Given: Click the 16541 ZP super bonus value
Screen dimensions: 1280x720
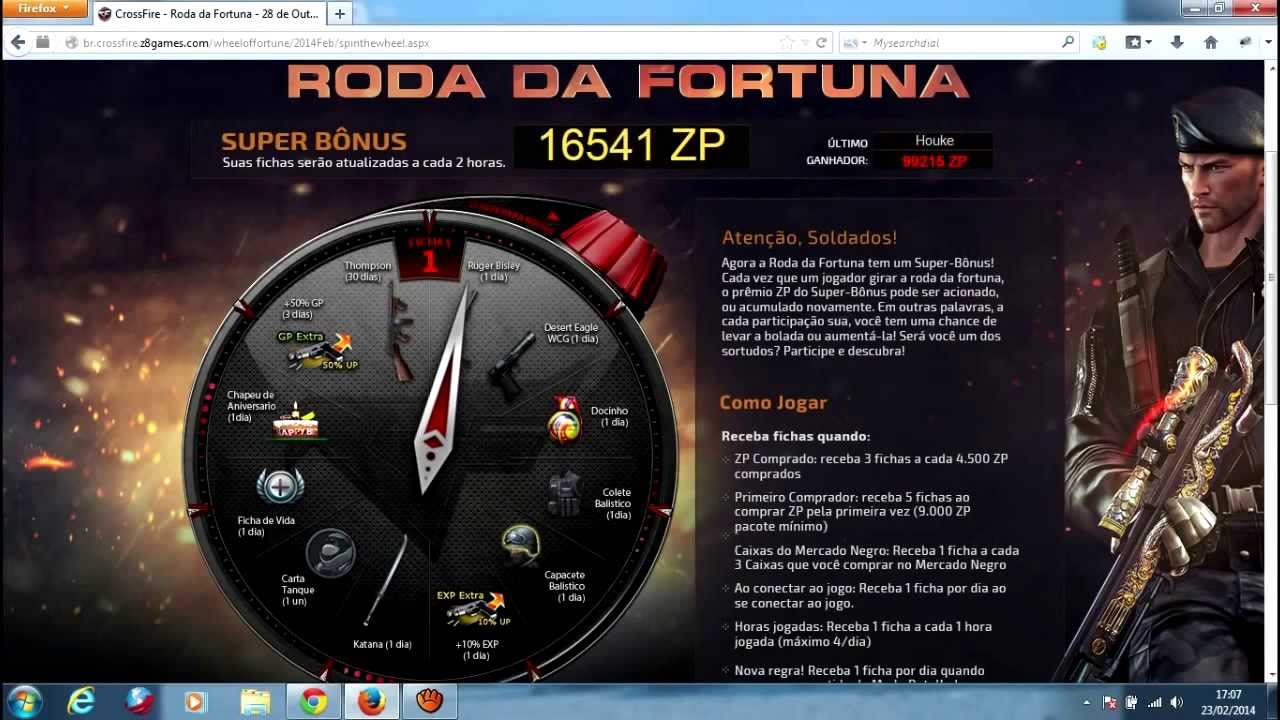Looking at the screenshot, I should pyautogui.click(x=631, y=146).
